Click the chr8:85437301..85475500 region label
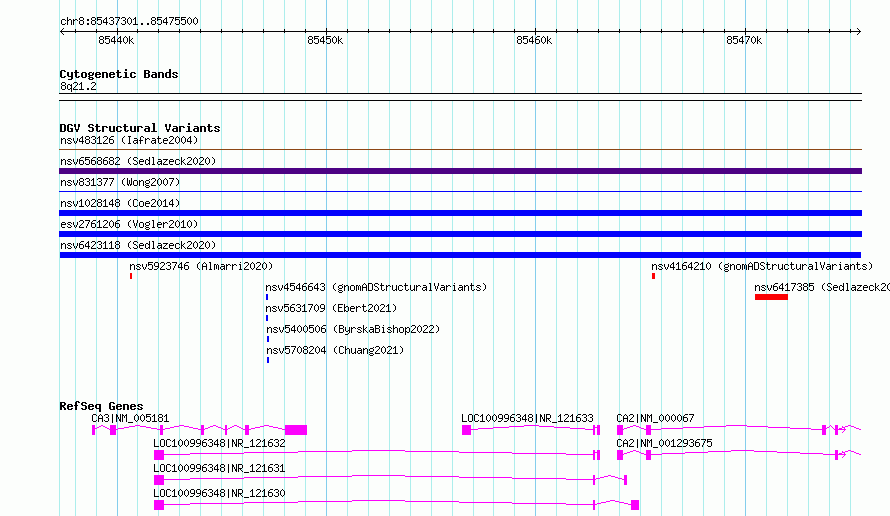 [x=129, y=21]
